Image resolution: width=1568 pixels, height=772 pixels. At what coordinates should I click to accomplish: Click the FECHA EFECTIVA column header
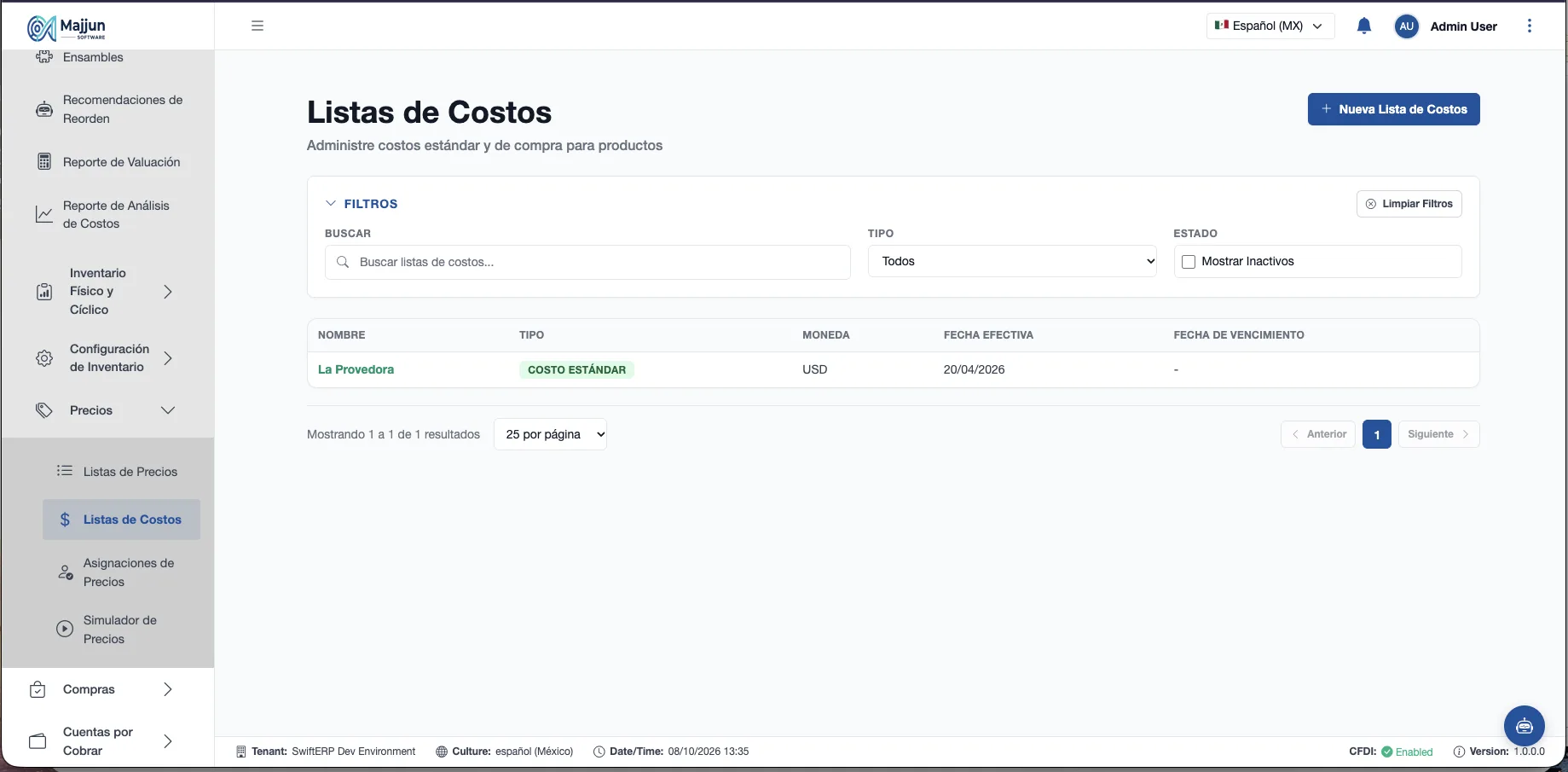tap(988, 335)
